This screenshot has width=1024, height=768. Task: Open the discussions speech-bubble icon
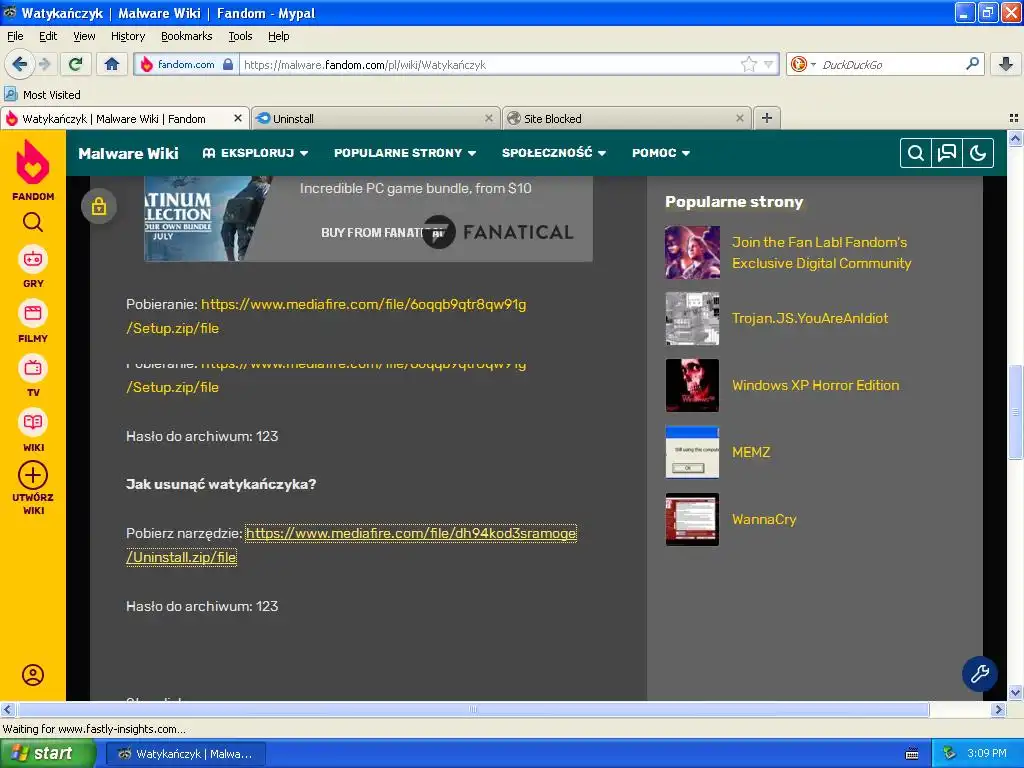[x=946, y=153]
